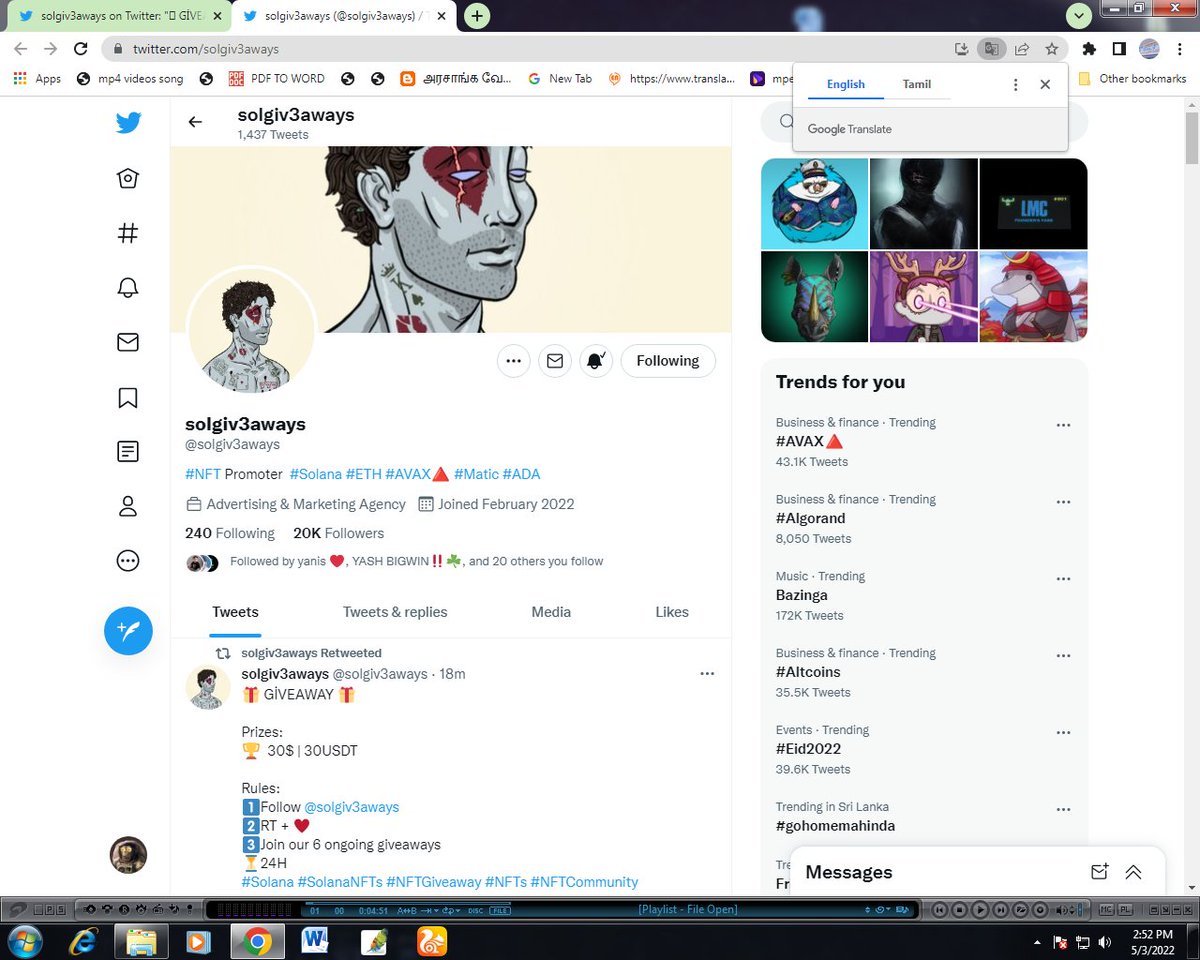Open Twitter home via bird logo

128,123
